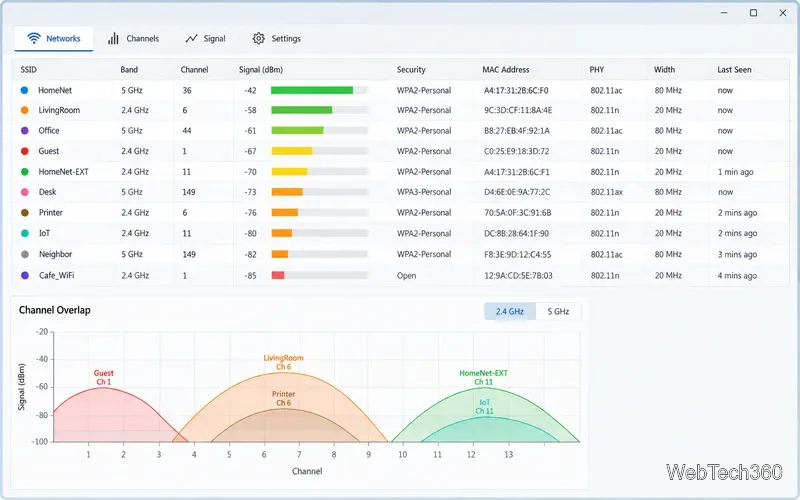The image size is (800, 500).
Task: Click the Printer Ch 6 chart label
Action: [284, 398]
